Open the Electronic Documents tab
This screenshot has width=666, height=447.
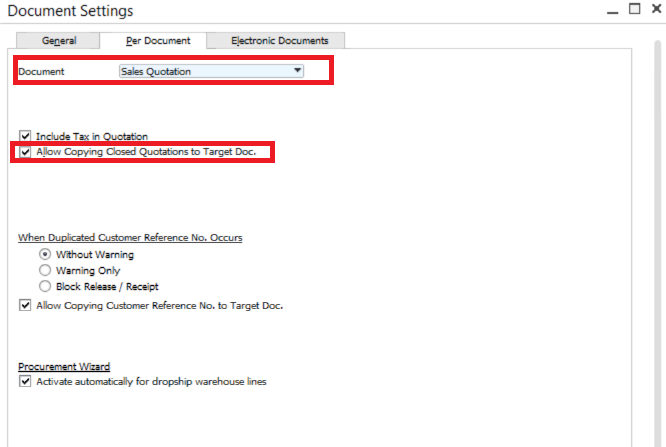(279, 41)
